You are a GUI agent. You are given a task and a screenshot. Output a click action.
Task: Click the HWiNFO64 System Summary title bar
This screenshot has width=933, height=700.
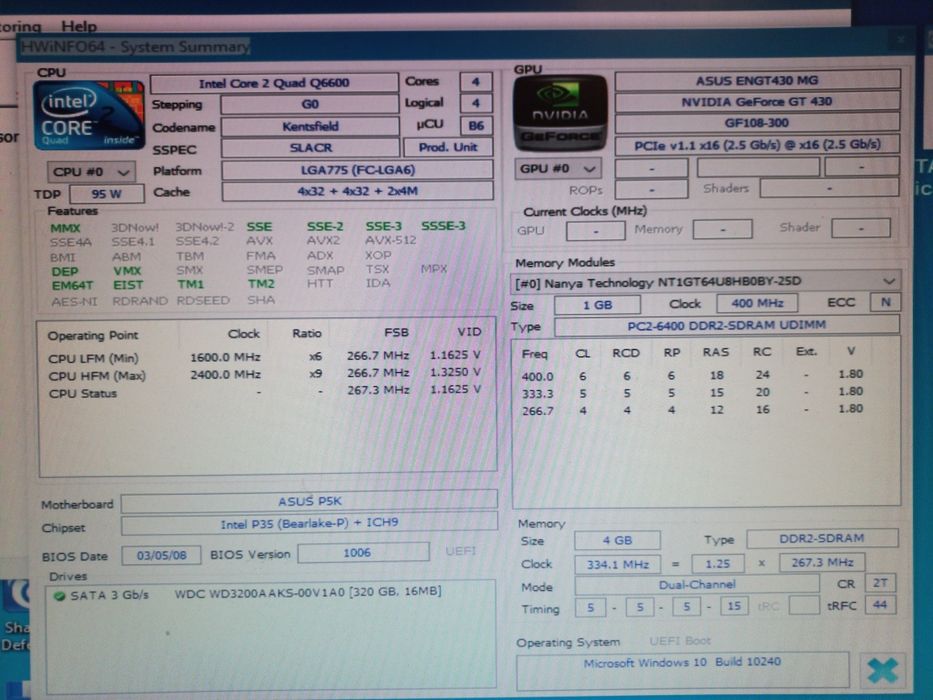[464, 46]
